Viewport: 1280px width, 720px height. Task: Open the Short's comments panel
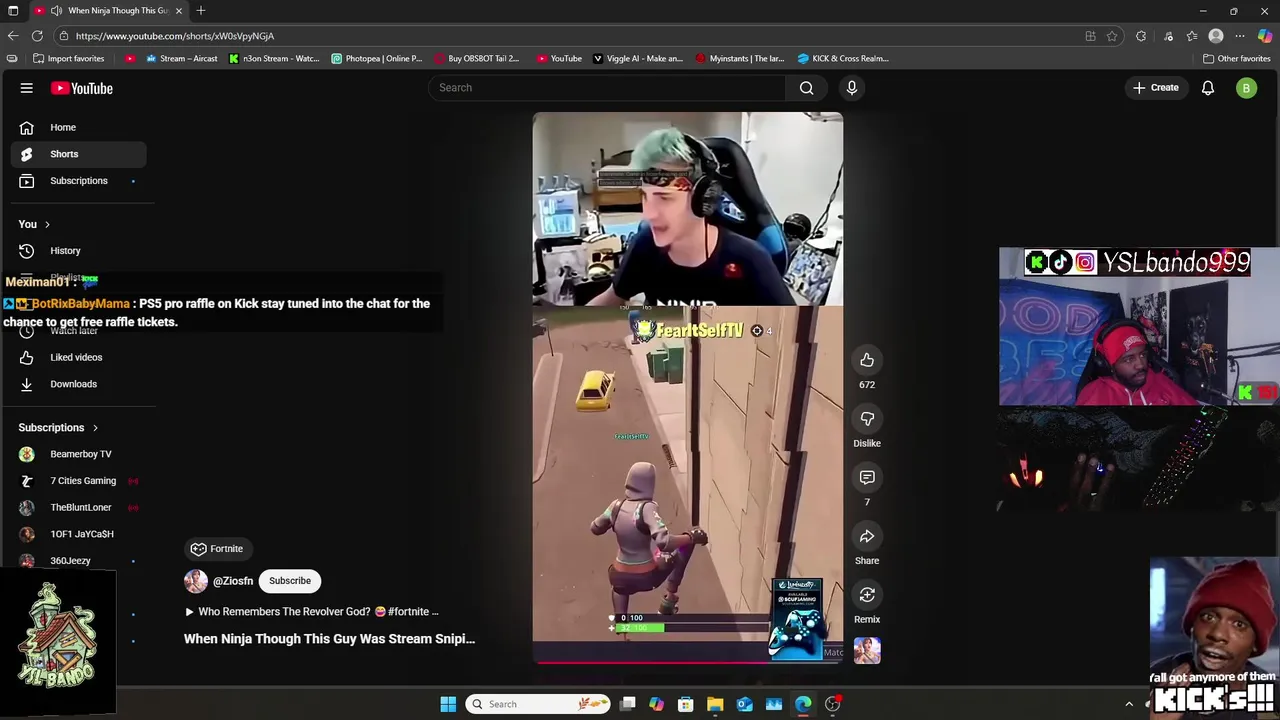pyautogui.click(x=867, y=478)
